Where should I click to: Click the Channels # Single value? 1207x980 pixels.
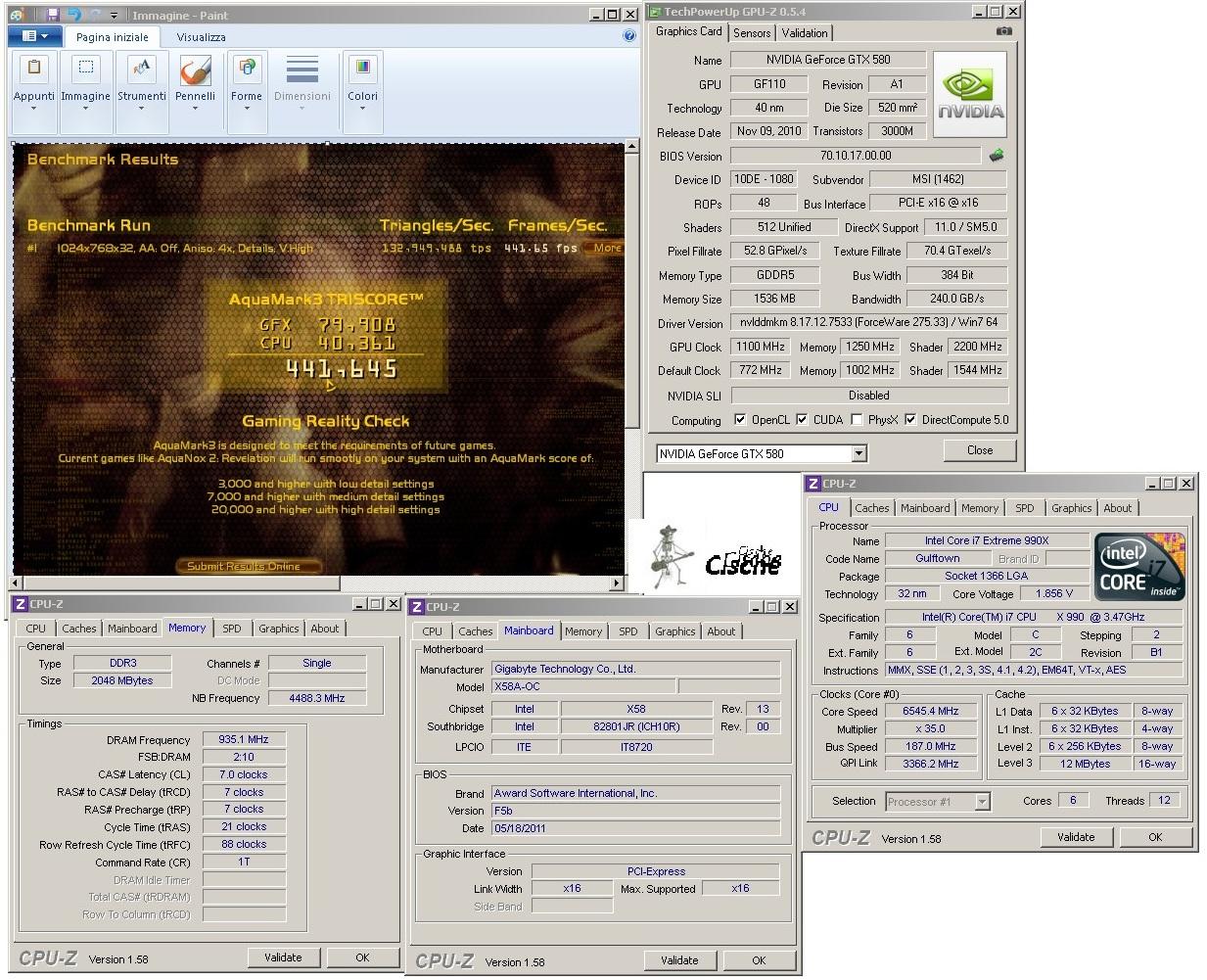(317, 663)
